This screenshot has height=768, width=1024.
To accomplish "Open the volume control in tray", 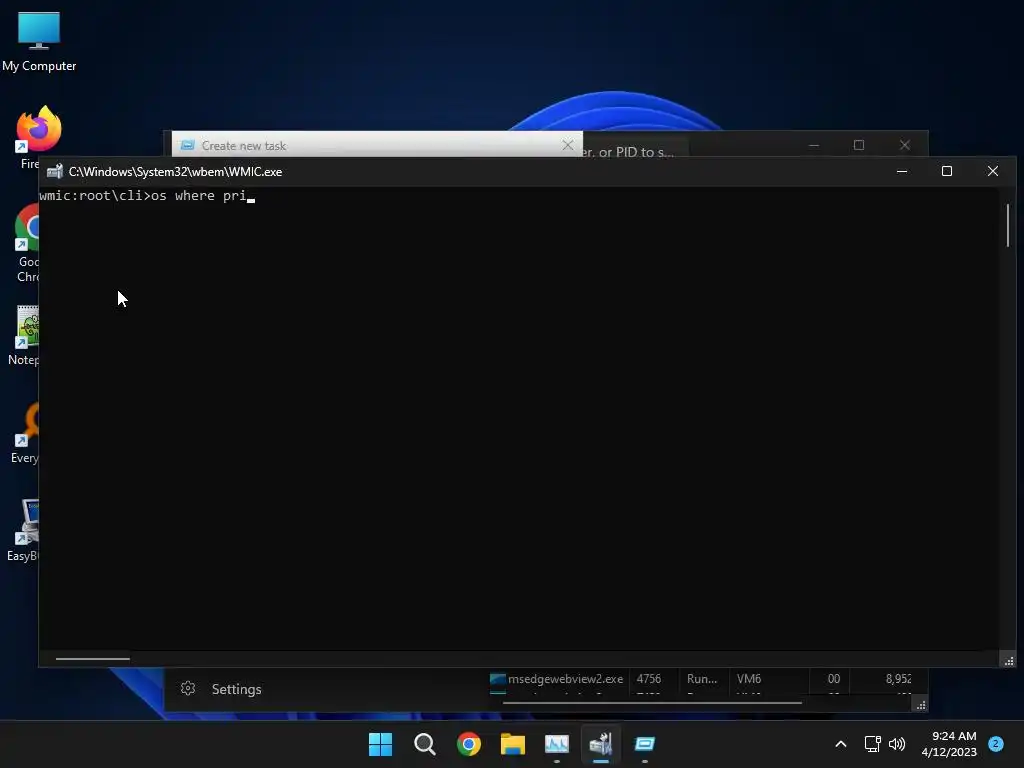I will point(897,744).
